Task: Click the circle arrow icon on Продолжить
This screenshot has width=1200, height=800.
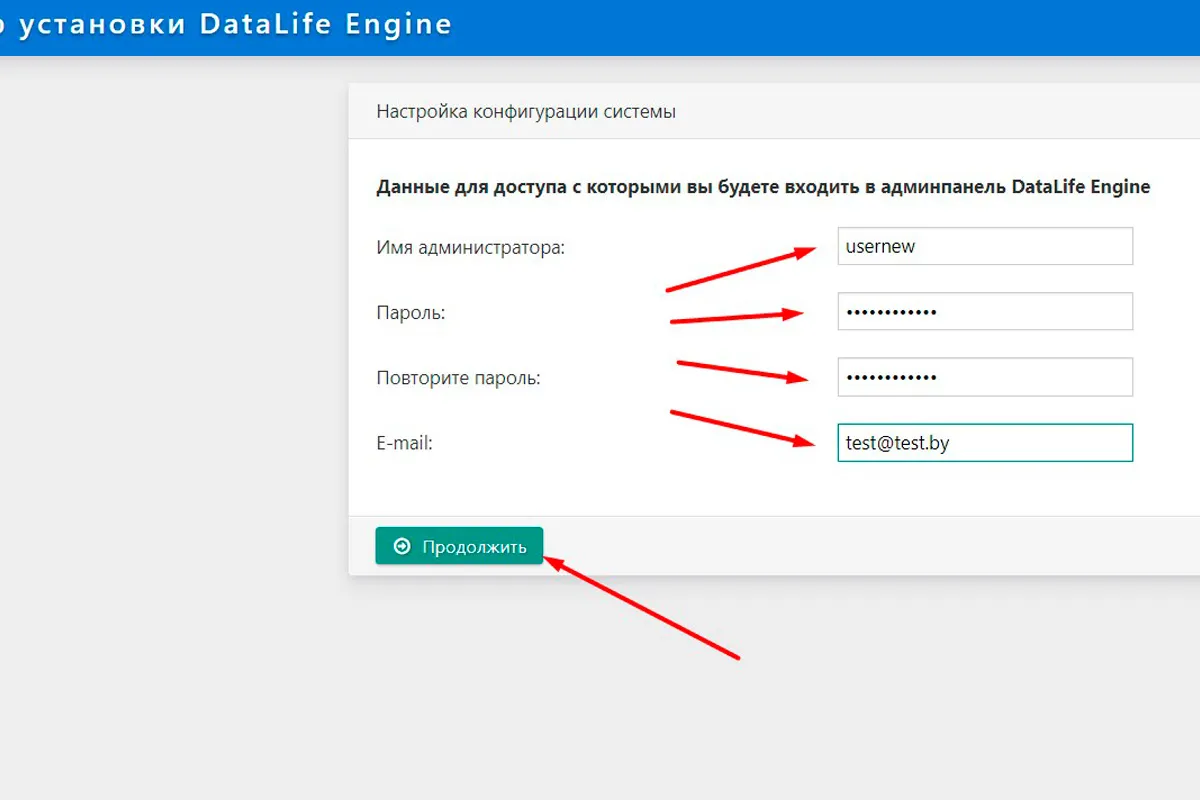Action: tap(402, 546)
